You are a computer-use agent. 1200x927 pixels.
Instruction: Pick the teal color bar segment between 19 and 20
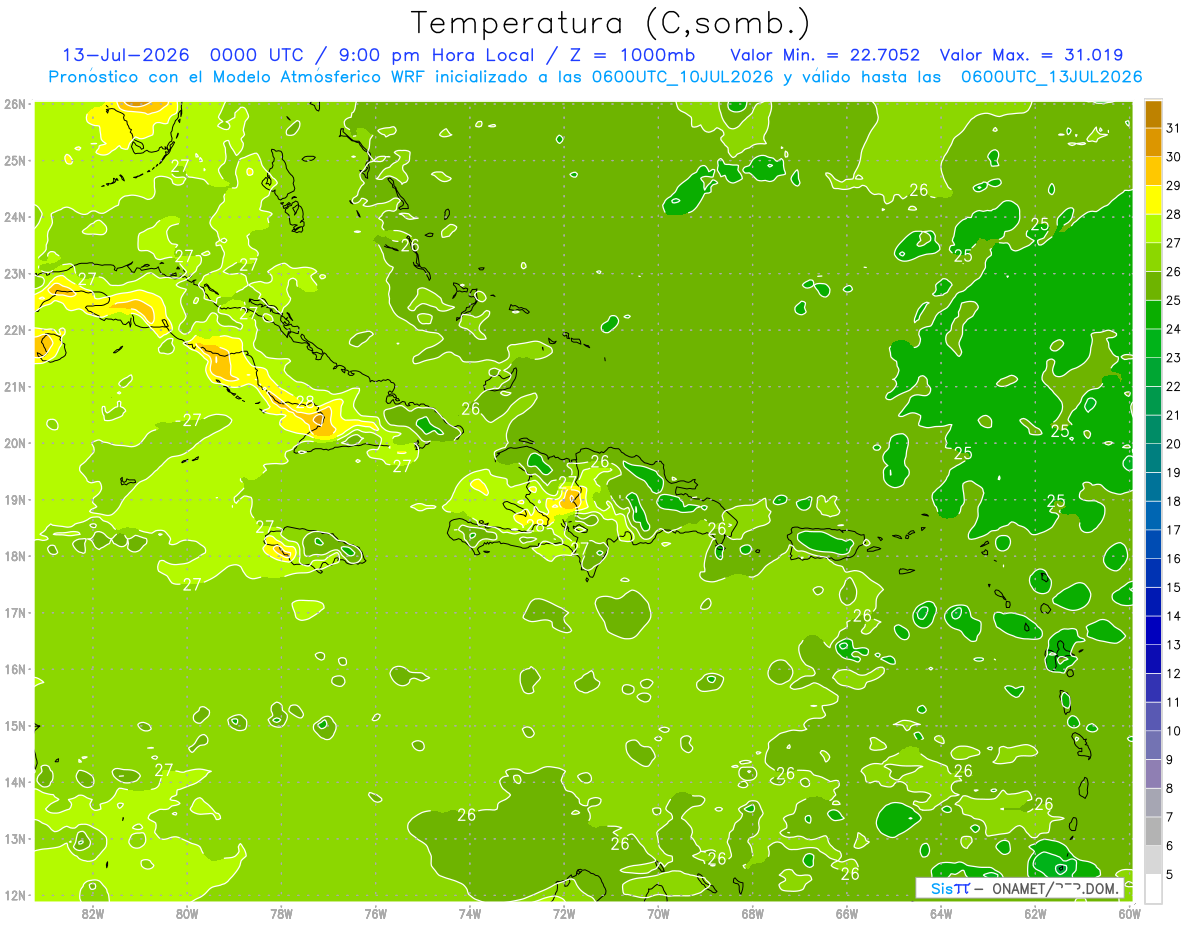pyautogui.click(x=1153, y=458)
